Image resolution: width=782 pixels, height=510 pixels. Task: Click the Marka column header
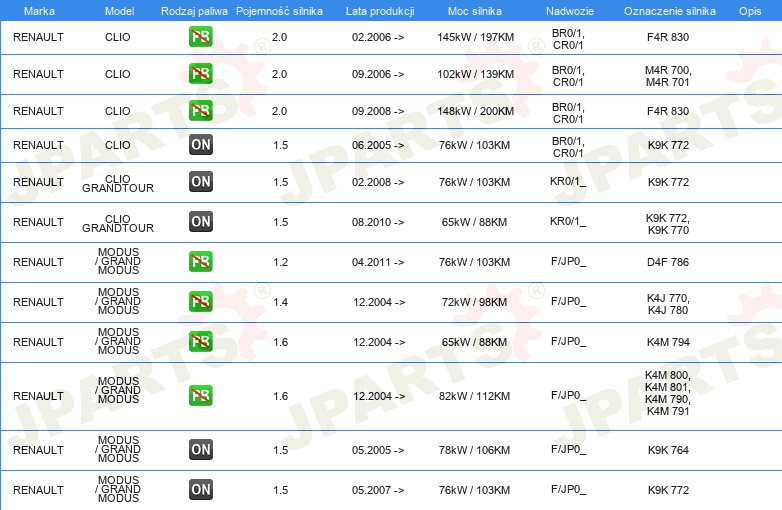click(x=39, y=11)
